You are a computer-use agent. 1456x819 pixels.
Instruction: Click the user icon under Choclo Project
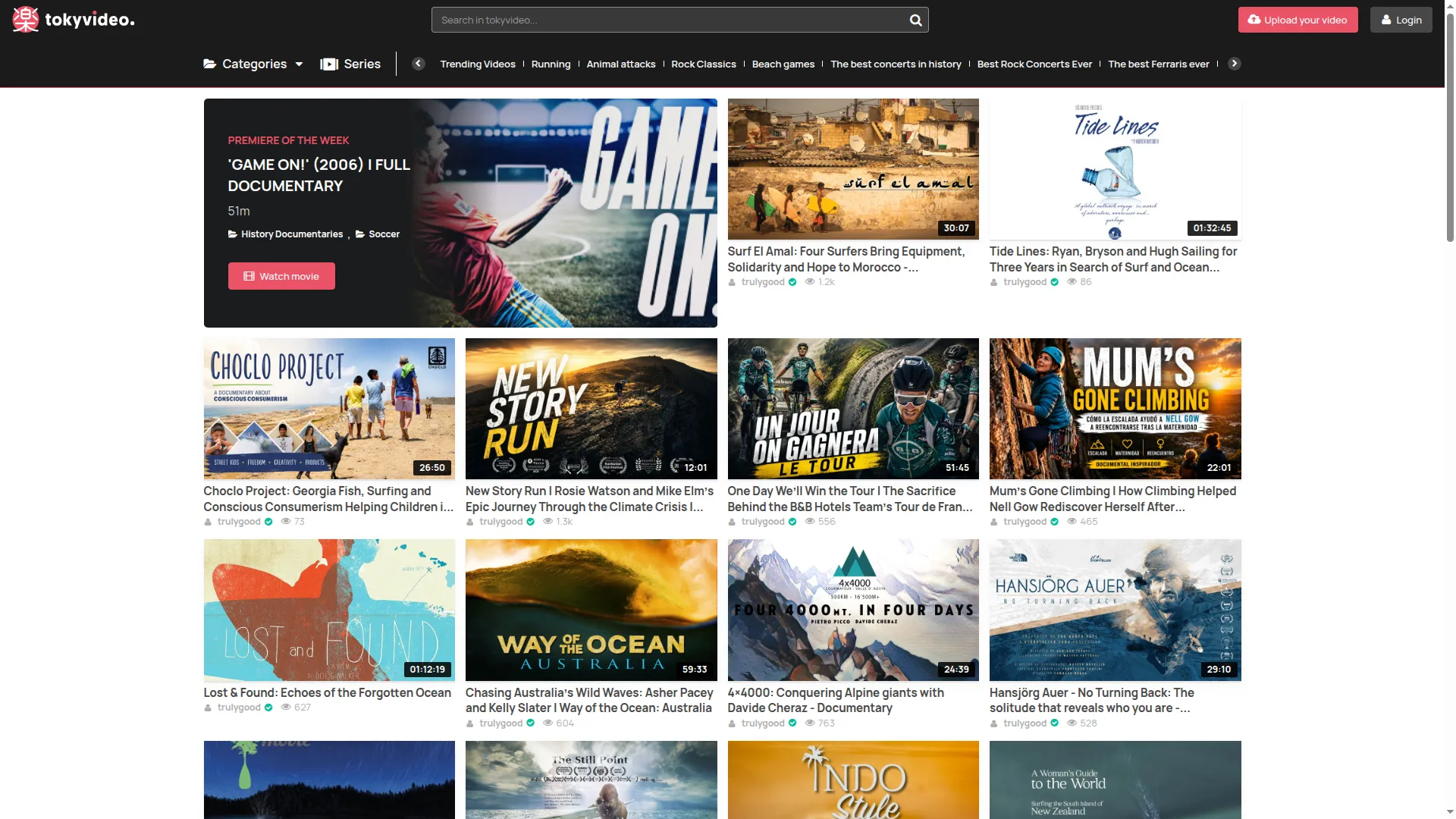(x=208, y=522)
